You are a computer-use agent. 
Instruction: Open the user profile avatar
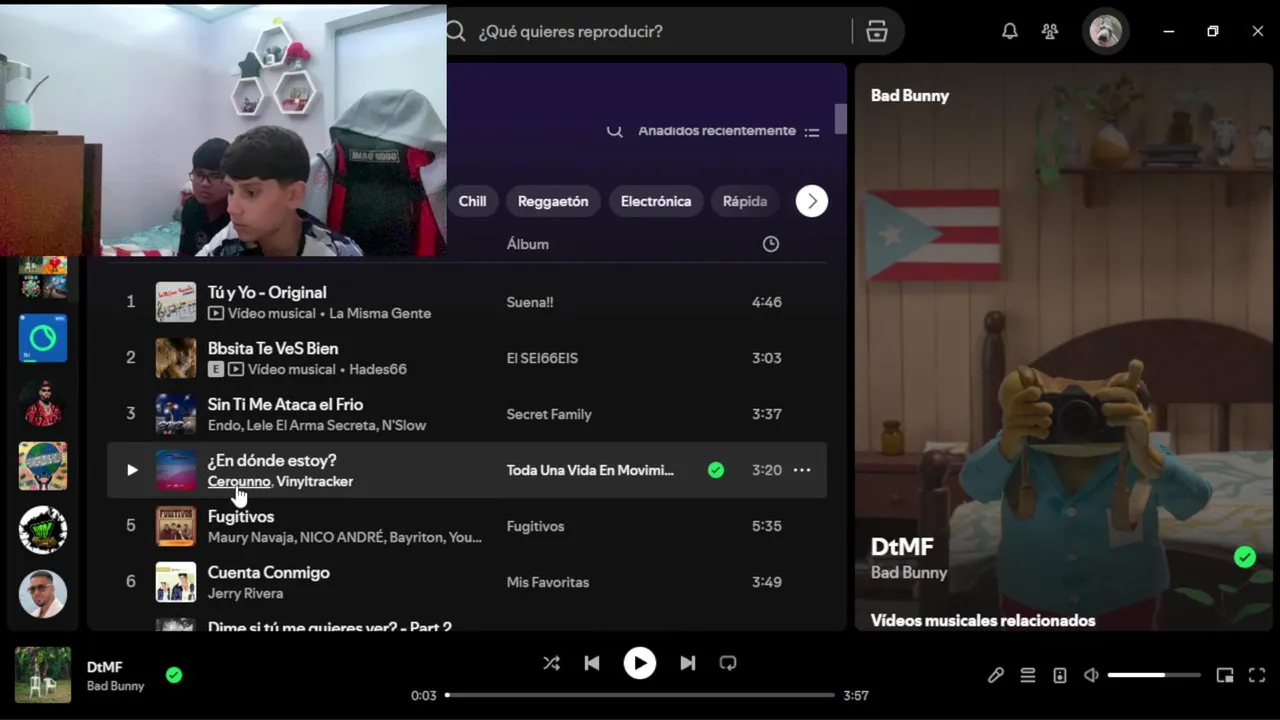1105,31
